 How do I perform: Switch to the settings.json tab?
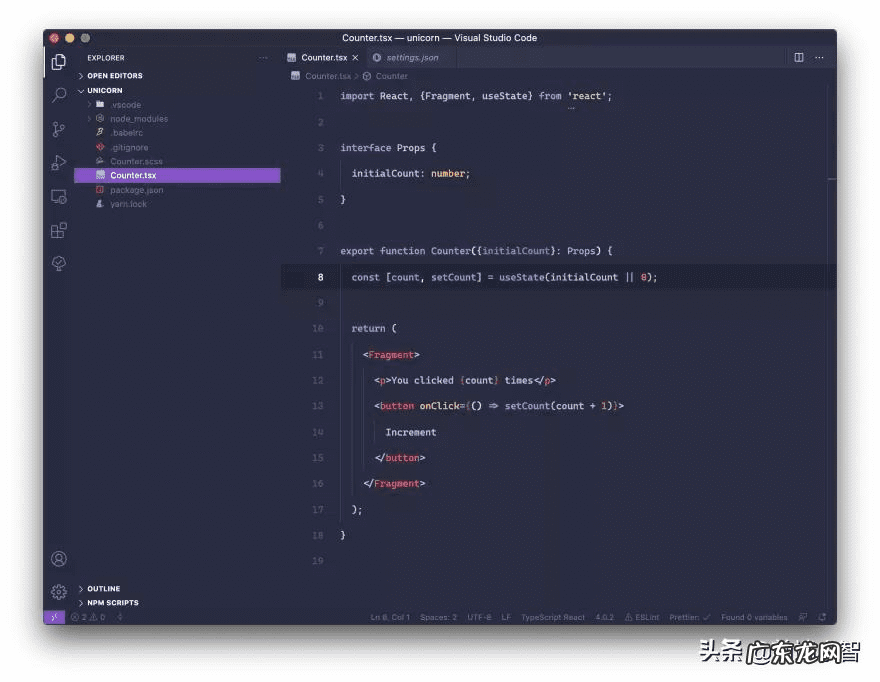pyautogui.click(x=411, y=58)
